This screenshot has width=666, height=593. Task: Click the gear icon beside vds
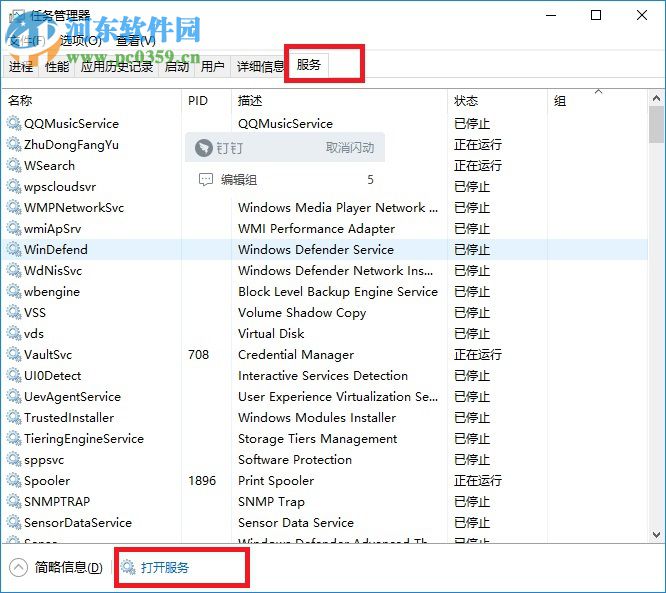14,334
